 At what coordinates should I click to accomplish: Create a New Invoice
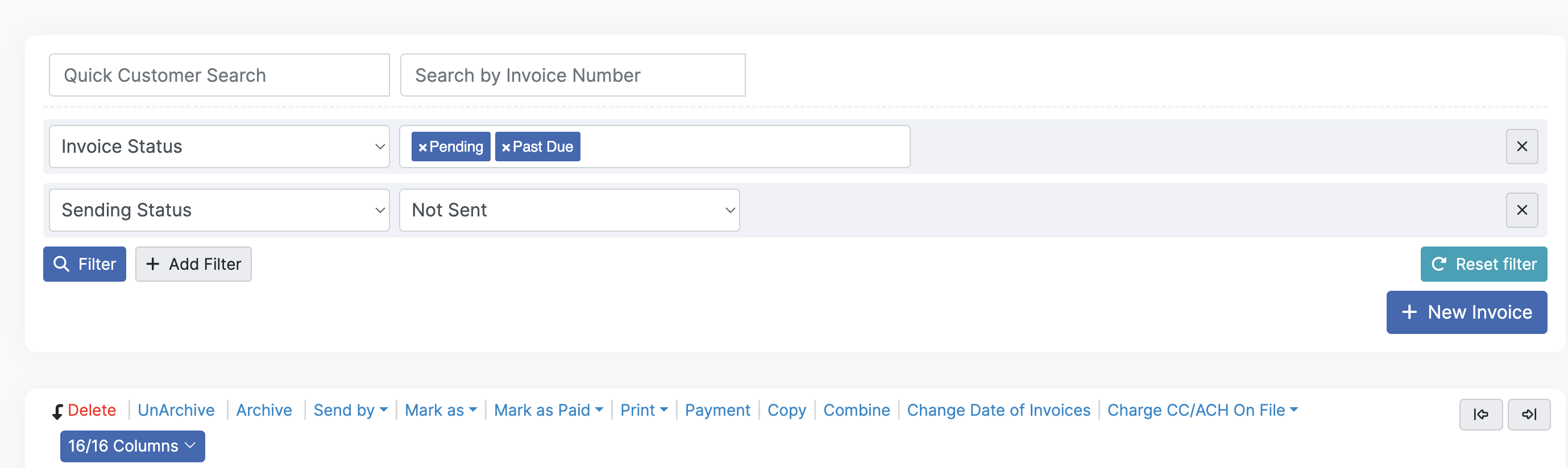tap(1466, 312)
